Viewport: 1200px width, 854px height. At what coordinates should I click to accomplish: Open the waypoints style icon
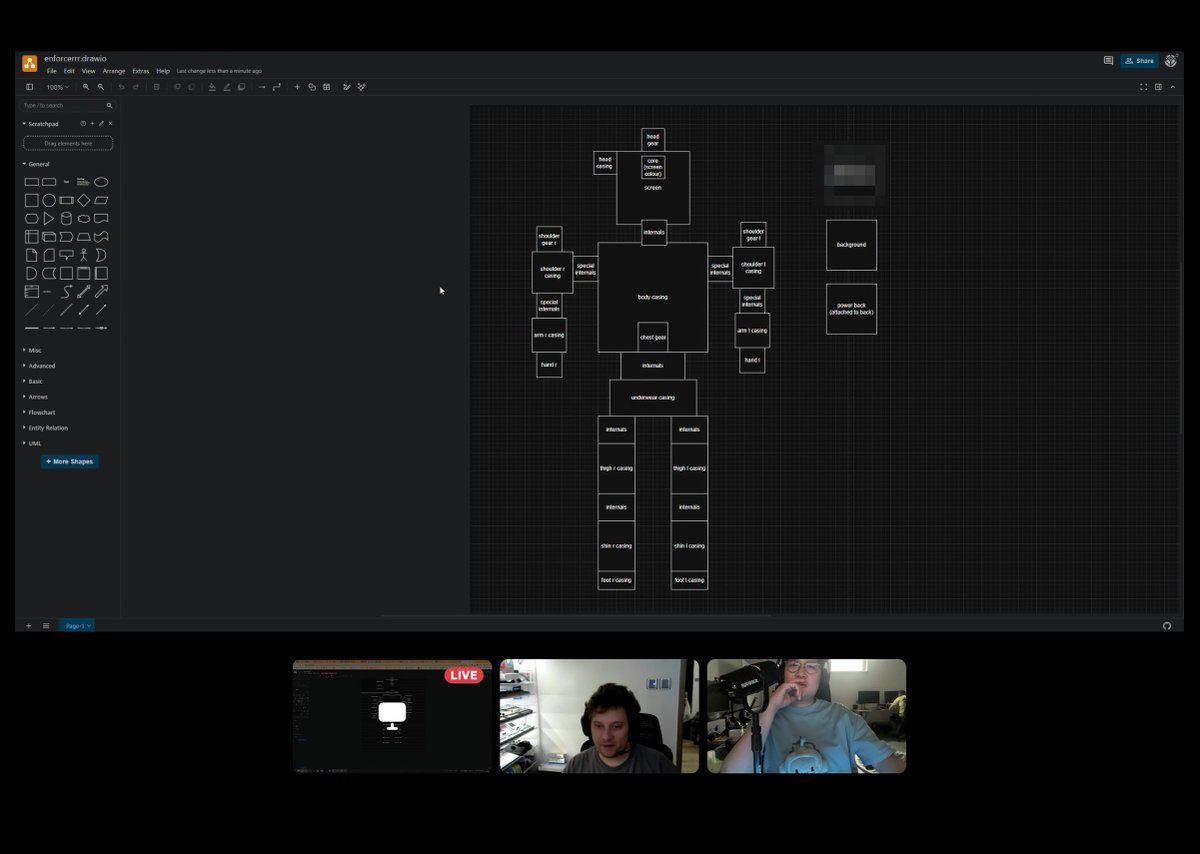click(x=277, y=87)
